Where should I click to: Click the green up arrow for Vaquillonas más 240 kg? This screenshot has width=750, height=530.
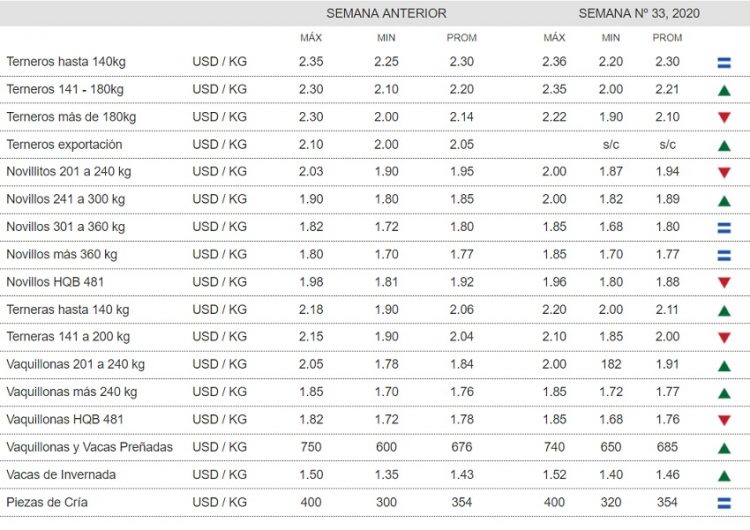(722, 393)
